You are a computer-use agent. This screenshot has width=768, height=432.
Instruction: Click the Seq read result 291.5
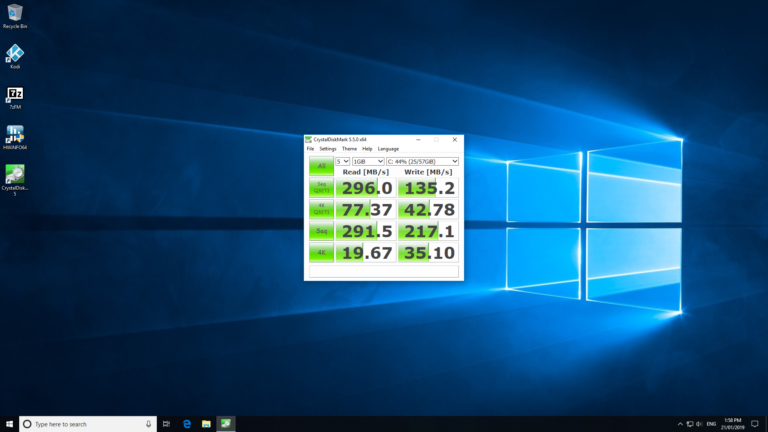(366, 231)
